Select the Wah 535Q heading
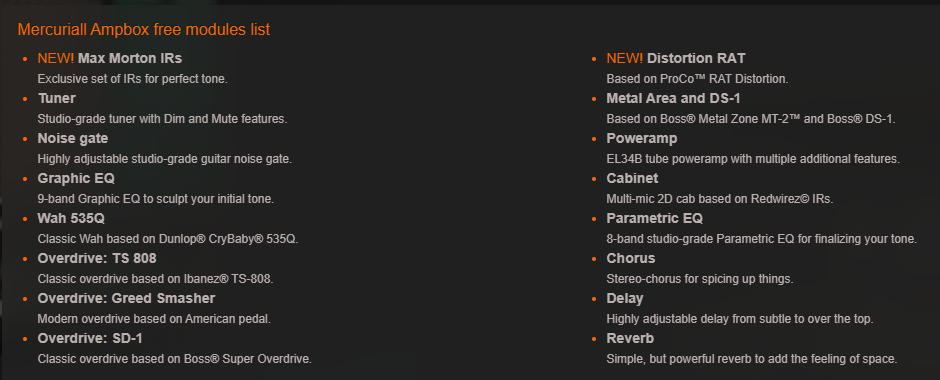 tap(71, 218)
